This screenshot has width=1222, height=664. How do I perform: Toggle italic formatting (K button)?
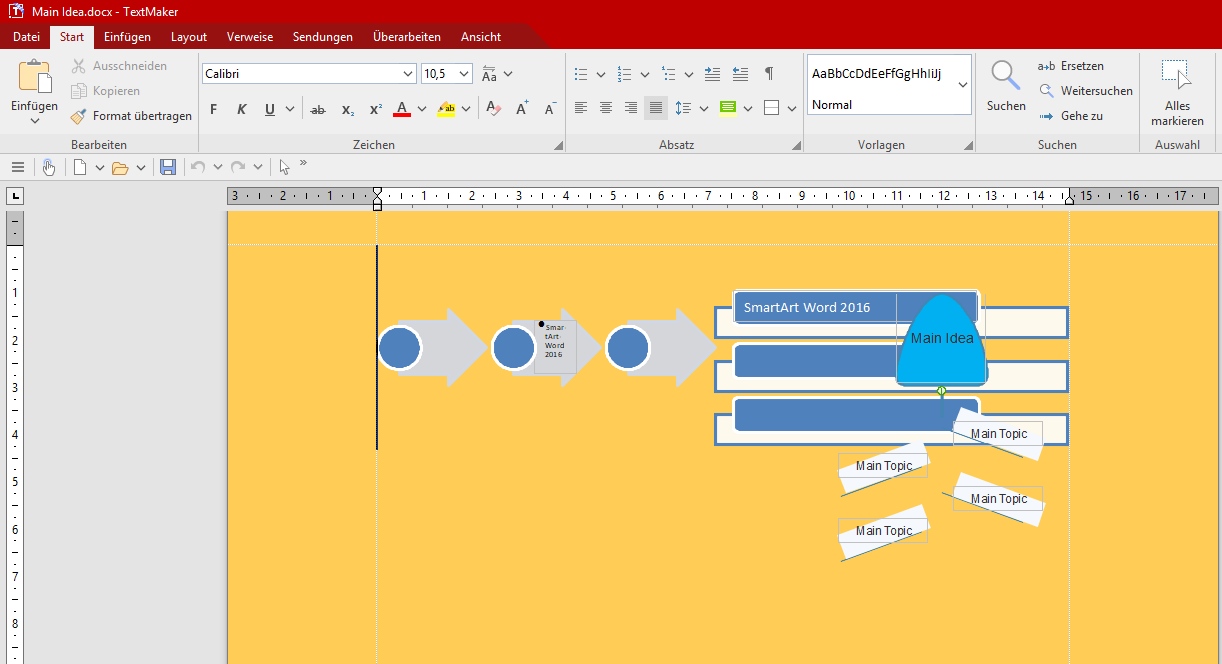point(241,109)
